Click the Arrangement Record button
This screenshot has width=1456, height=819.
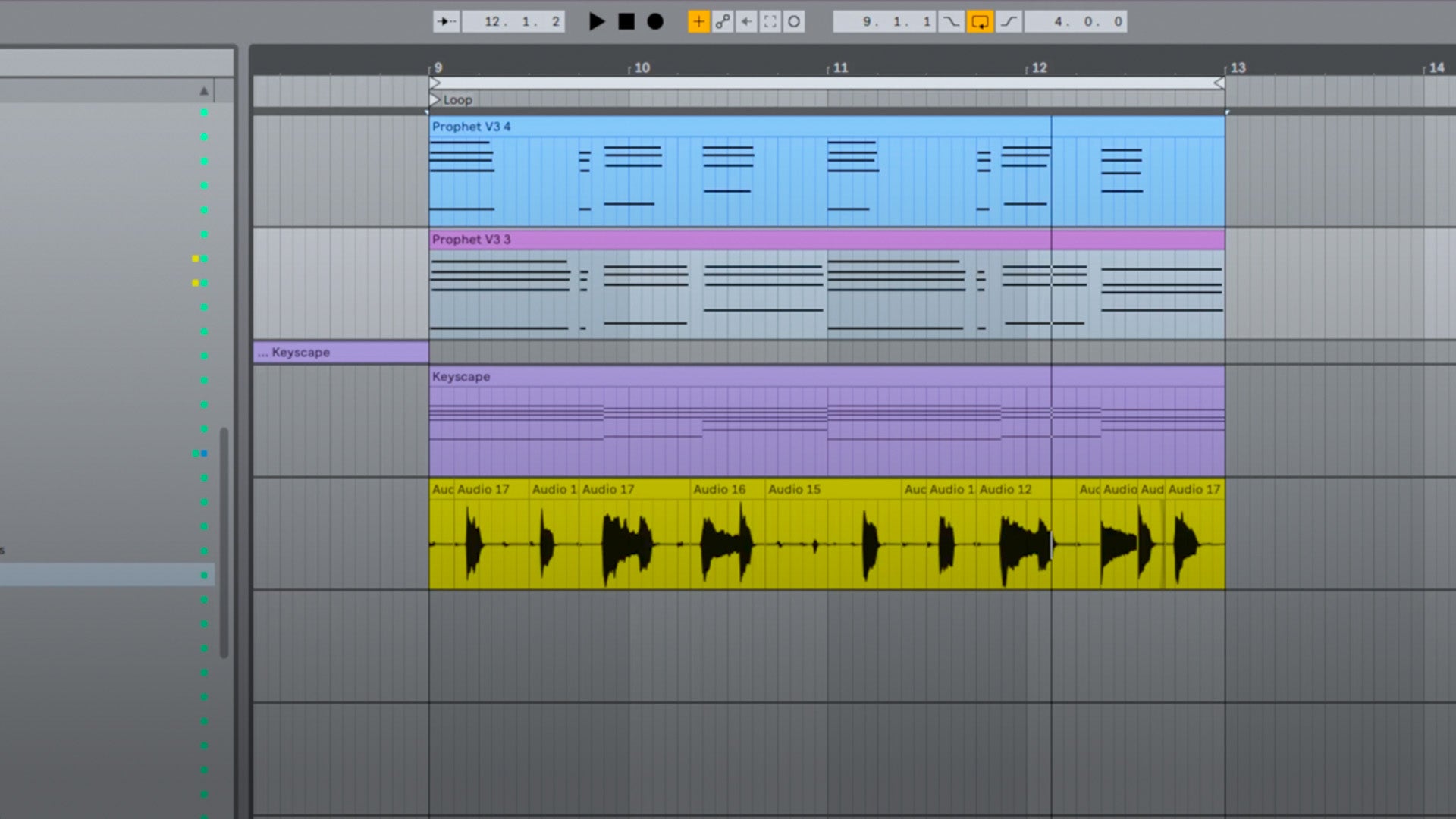click(655, 22)
